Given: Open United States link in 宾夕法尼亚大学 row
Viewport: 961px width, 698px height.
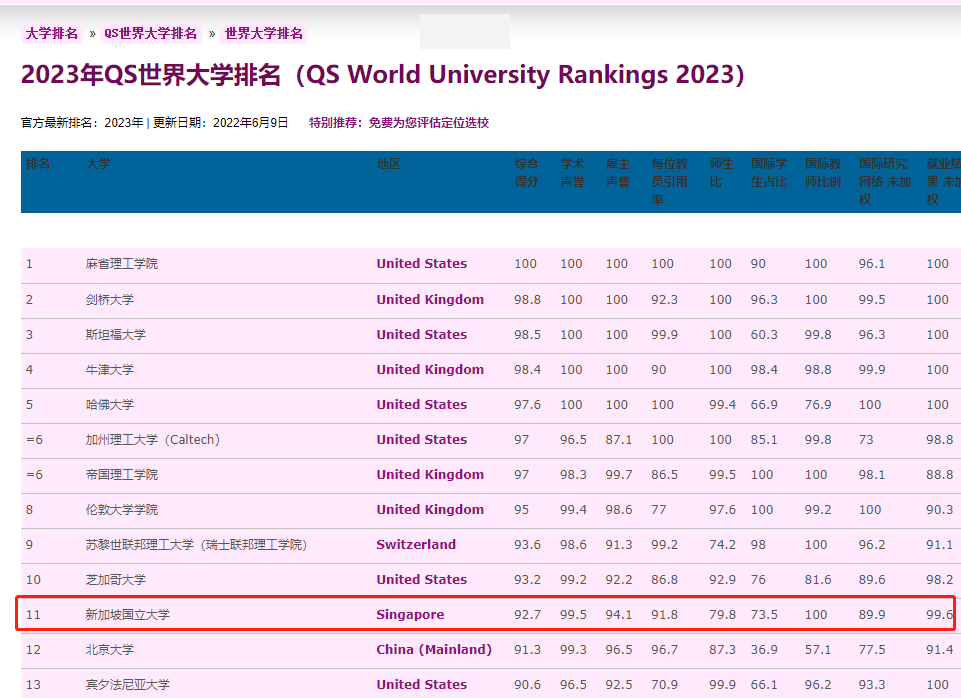Looking at the screenshot, I should click(422, 685).
